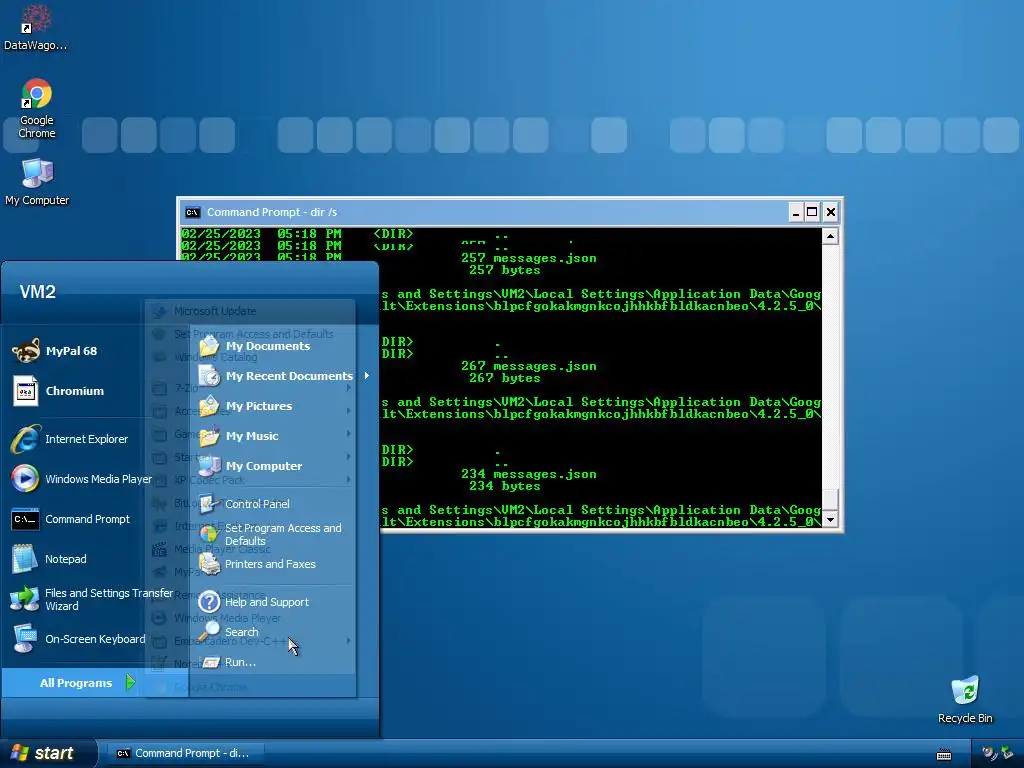Expand the My Recent Documents submenu arrow
Viewport: 1024px width, 768px height.
367,376
